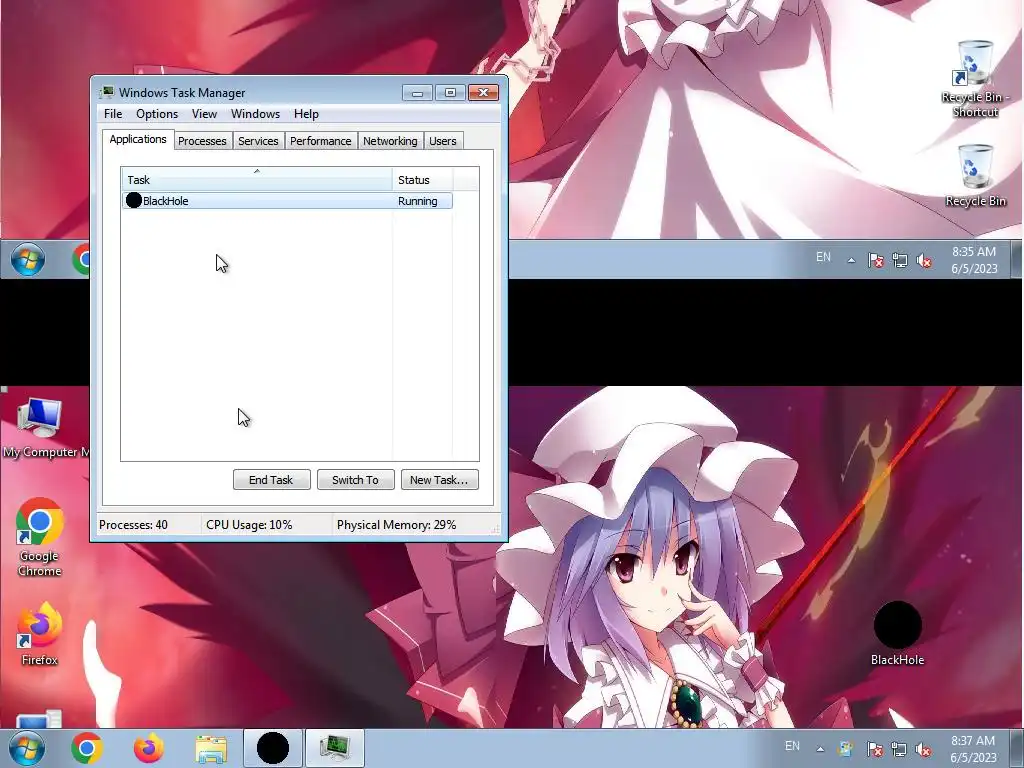Close the Task Manager window
Screen dimensions: 1024x768
[x=483, y=93]
